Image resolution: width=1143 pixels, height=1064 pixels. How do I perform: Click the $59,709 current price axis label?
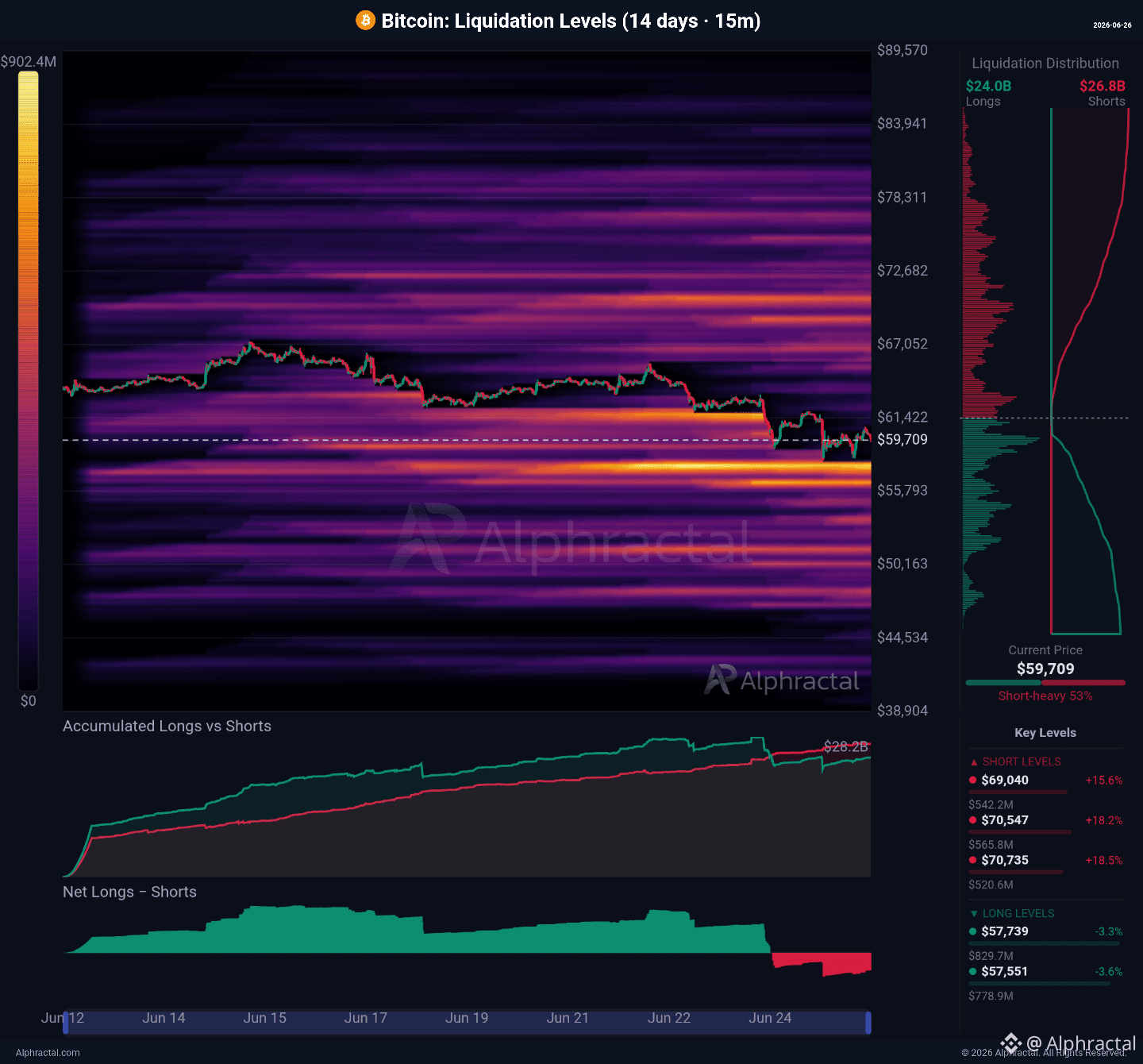point(902,439)
